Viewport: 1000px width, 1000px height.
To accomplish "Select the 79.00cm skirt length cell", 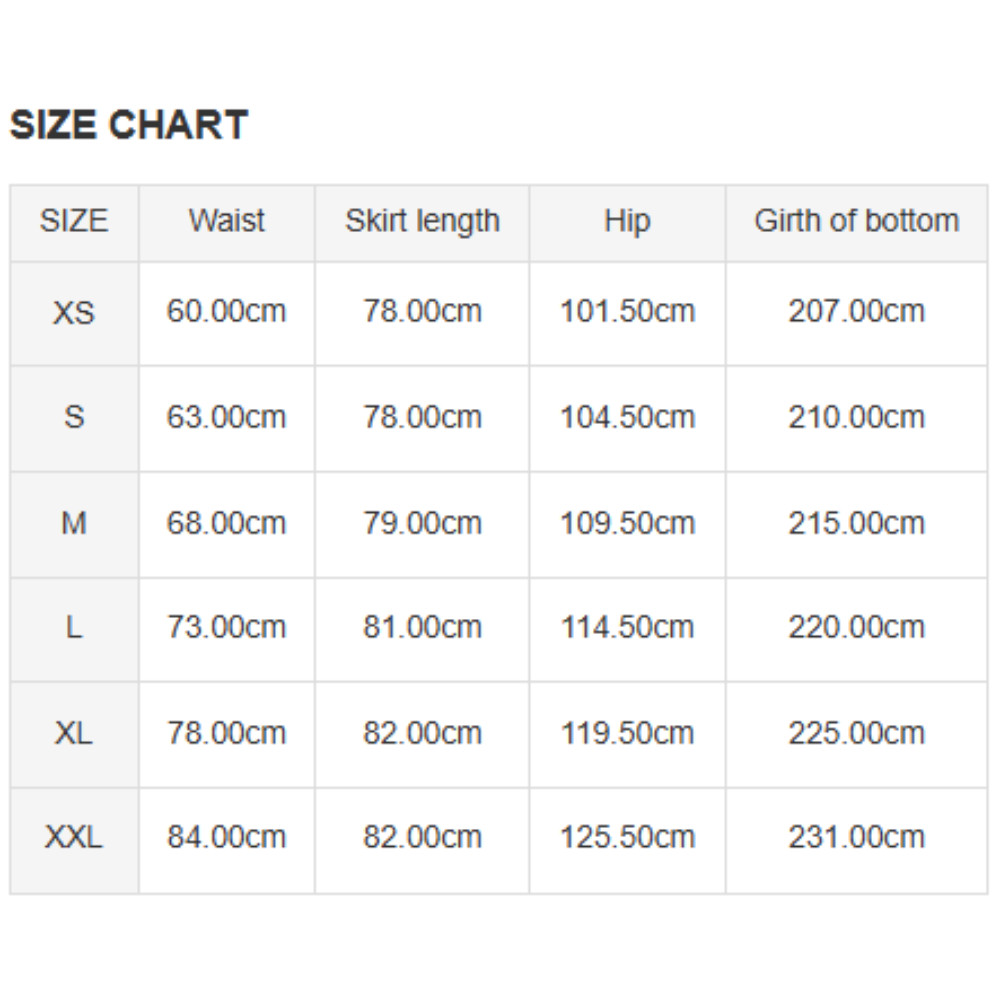I will 422,523.
